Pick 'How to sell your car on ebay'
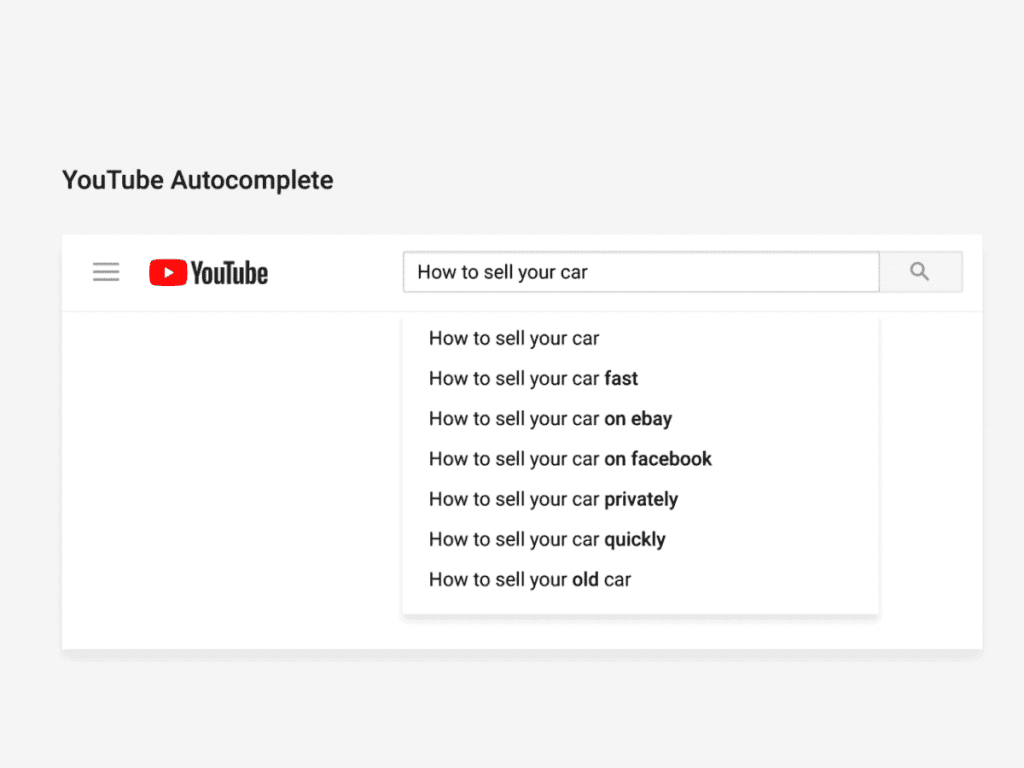 point(549,418)
